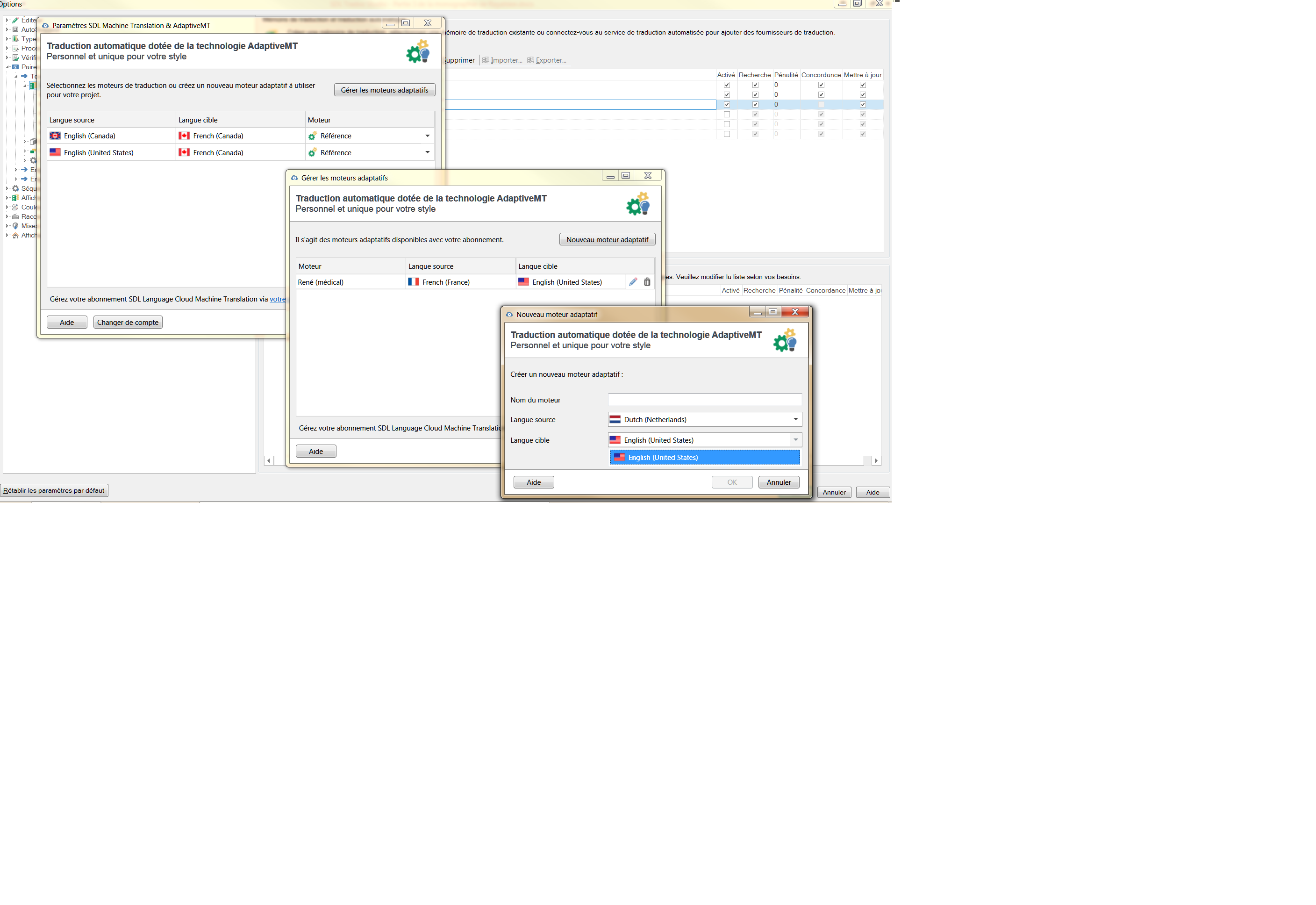
Task: Click the Concordance column header
Action: (821, 75)
